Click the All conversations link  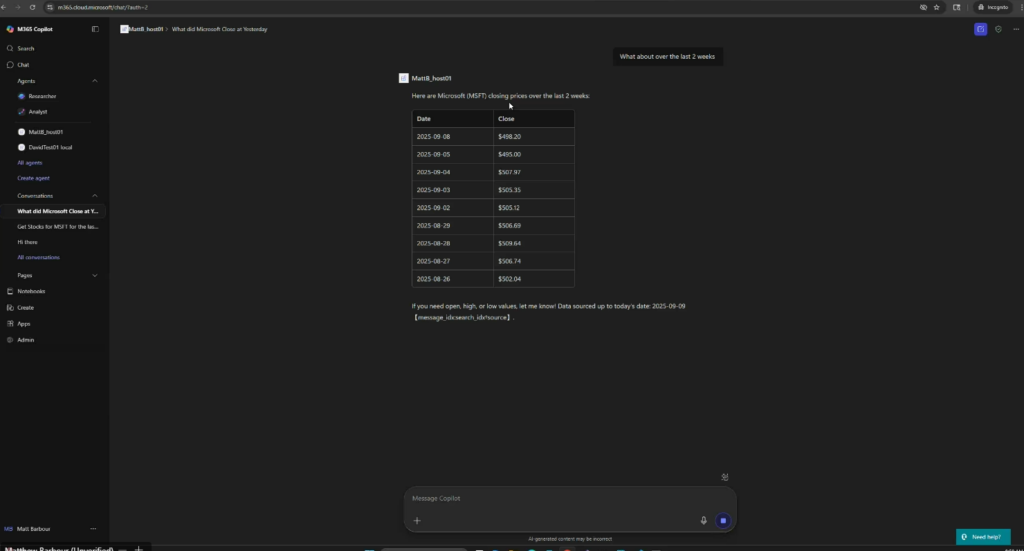point(39,257)
